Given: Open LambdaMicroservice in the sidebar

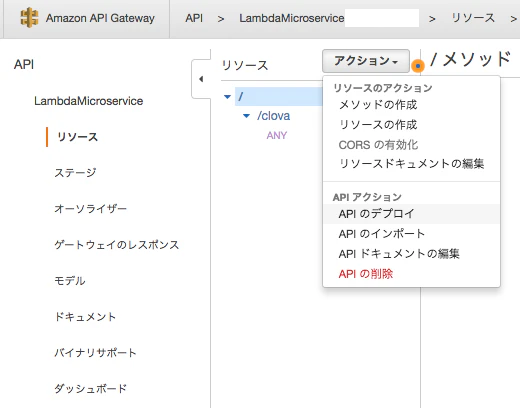Looking at the screenshot, I should 89,101.
